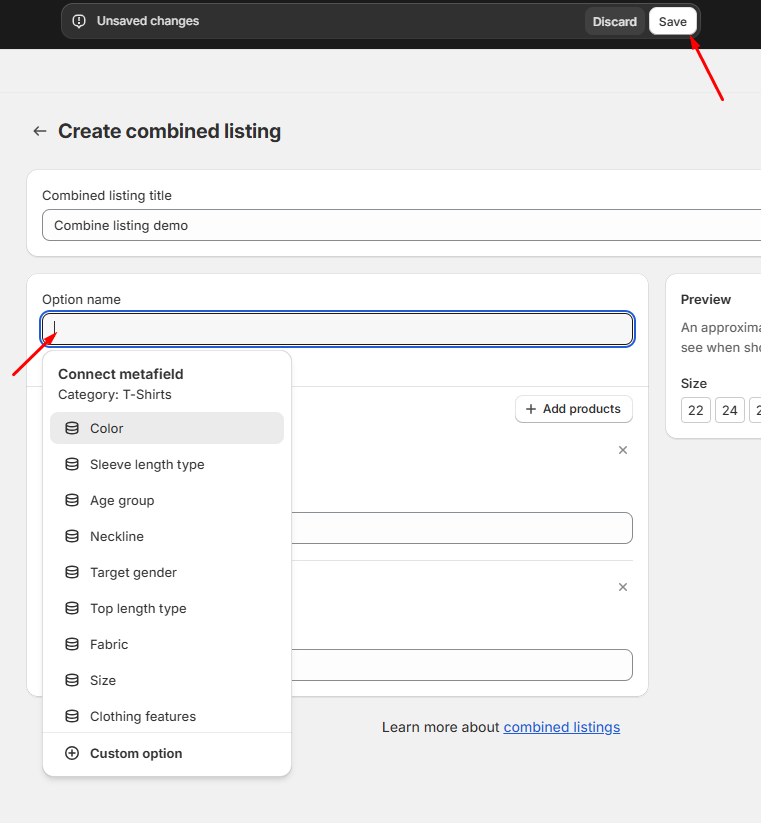Edit the Combined listing title field
The width and height of the screenshot is (761, 823).
click(400, 225)
